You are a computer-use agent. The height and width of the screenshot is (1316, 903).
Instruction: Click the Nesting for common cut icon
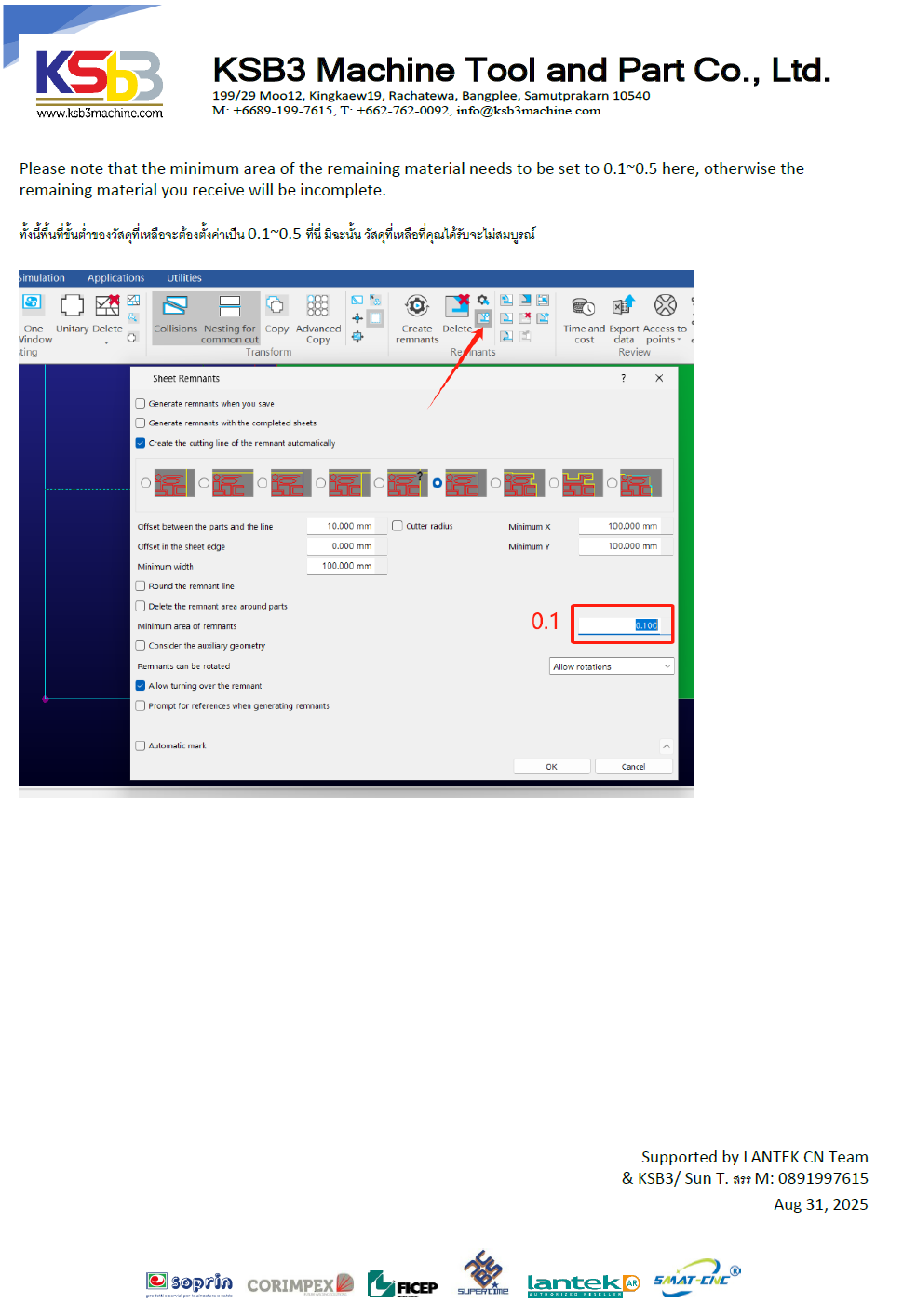coord(229,306)
